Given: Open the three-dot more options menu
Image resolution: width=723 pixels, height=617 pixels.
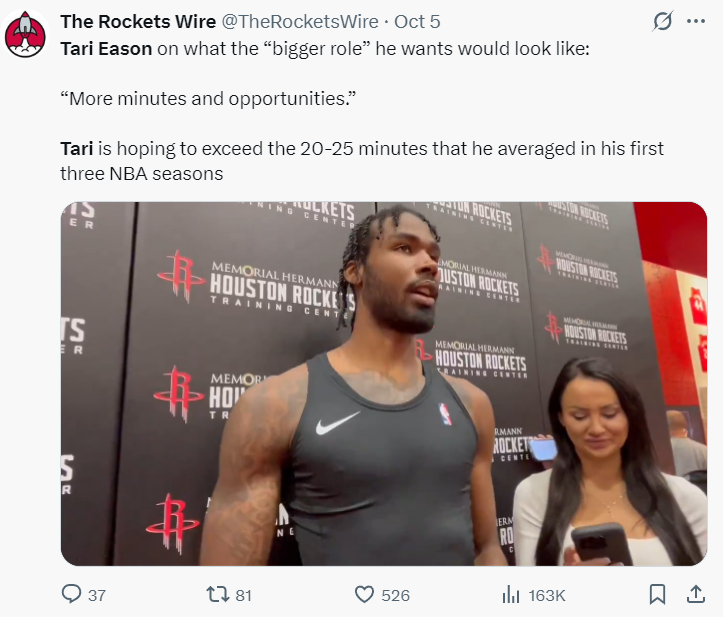Looking at the screenshot, I should pyautogui.click(x=696, y=21).
